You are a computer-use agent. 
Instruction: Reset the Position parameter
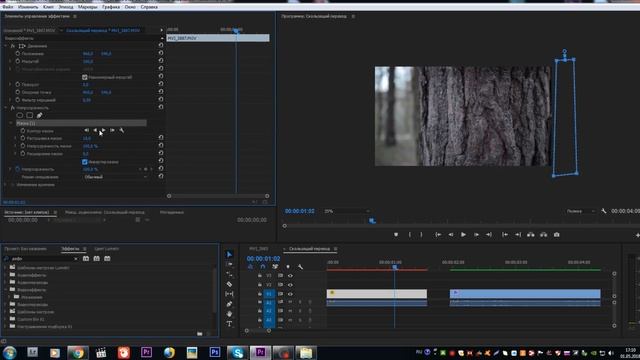161,53
